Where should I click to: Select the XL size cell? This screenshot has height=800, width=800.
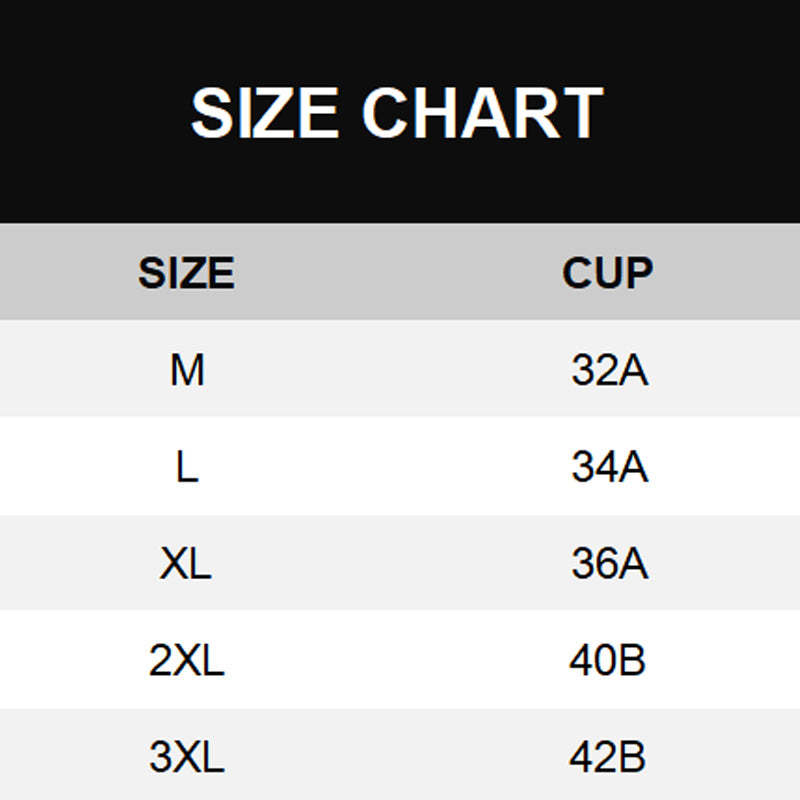186,565
